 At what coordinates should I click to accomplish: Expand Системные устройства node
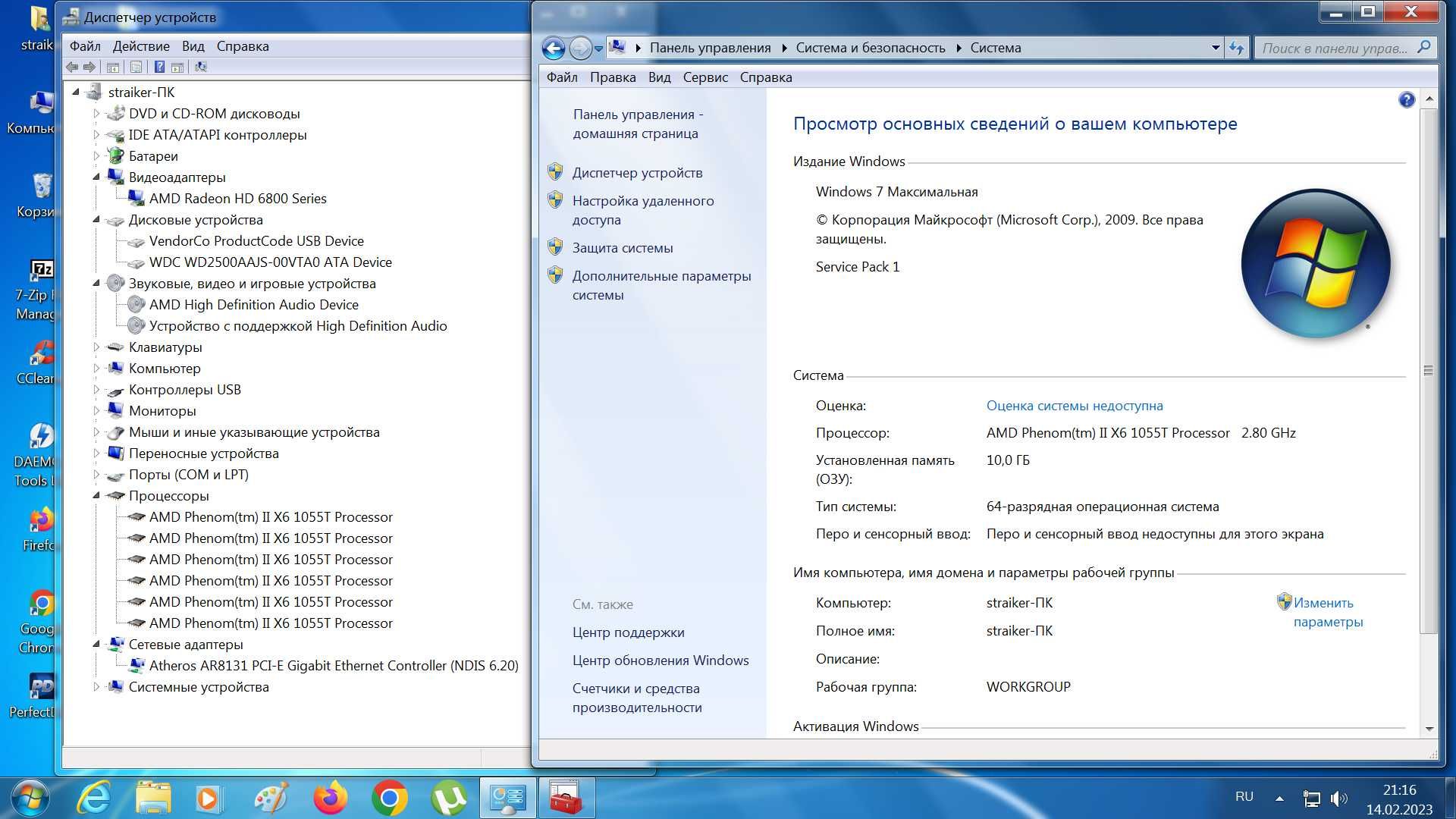tap(96, 687)
